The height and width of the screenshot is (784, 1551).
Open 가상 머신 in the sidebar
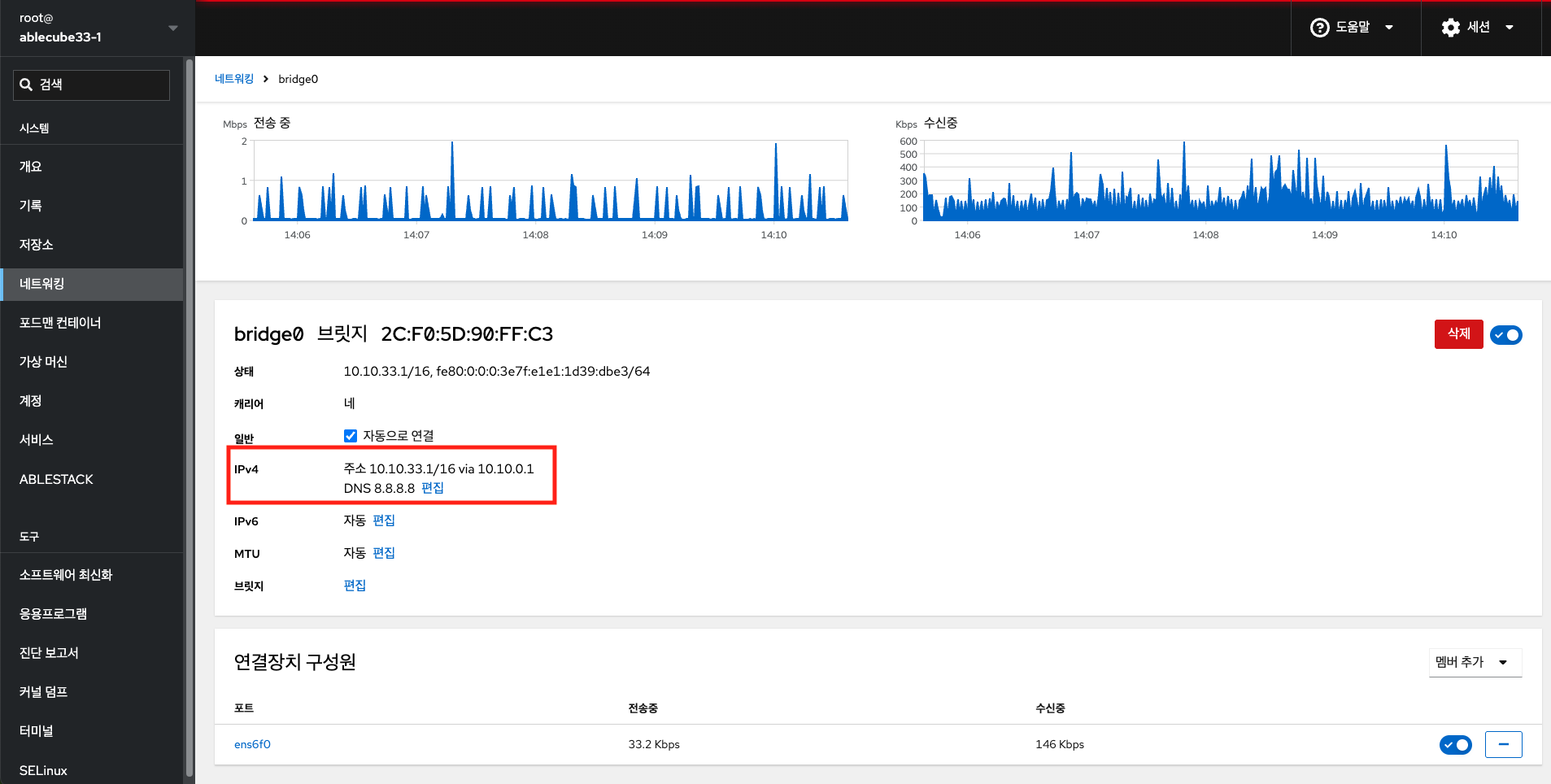[x=43, y=362]
